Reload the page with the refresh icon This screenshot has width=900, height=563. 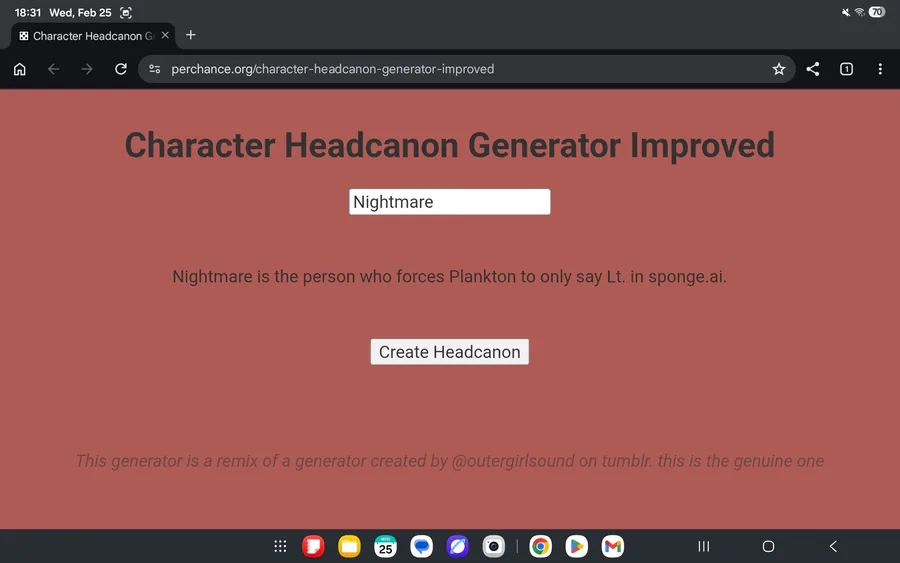(121, 69)
